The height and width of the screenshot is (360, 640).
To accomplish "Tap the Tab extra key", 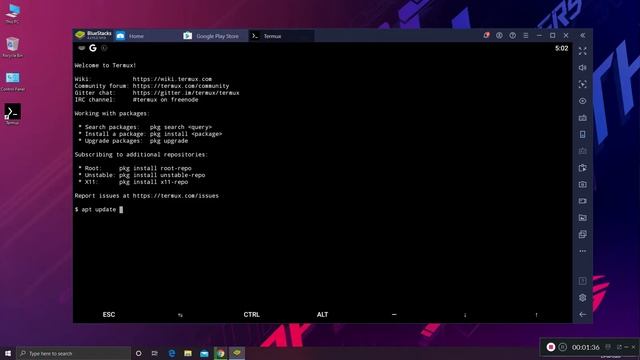I will (x=180, y=315).
